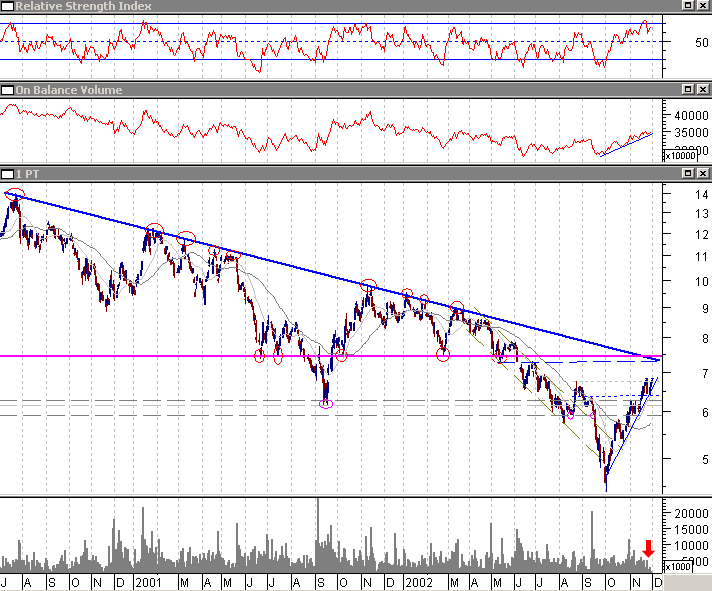712x591 pixels.
Task: Click the 40000 OBV scale label
Action: pos(691,116)
